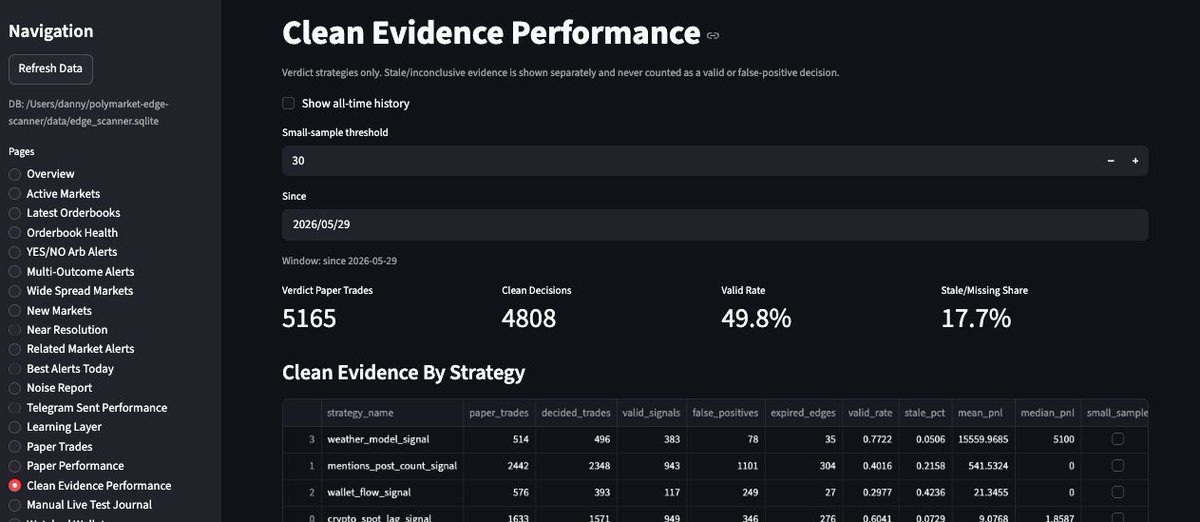This screenshot has width=1200, height=522.
Task: Sort by false_positives column header
Action: (x=724, y=413)
